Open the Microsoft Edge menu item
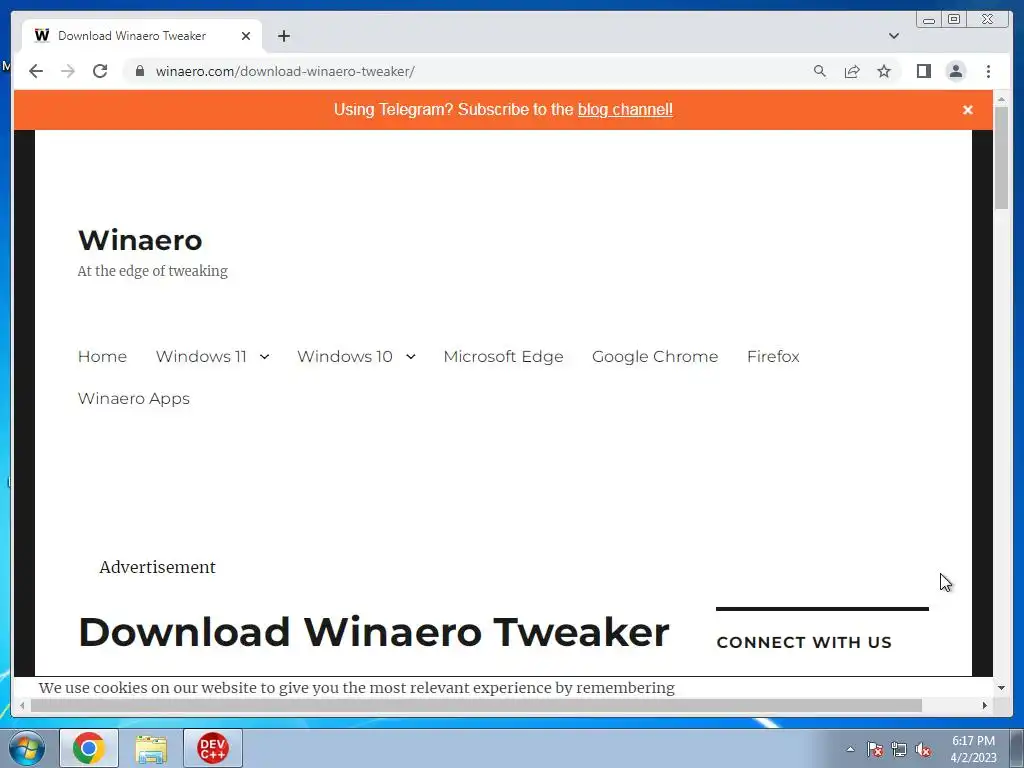The width and height of the screenshot is (1024, 768). (x=504, y=357)
